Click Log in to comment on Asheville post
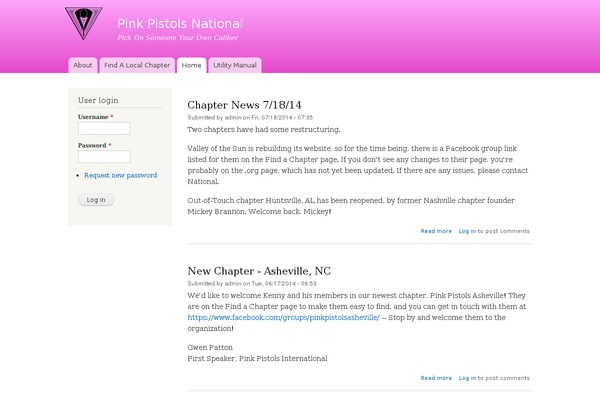The image size is (600, 400). (x=467, y=378)
